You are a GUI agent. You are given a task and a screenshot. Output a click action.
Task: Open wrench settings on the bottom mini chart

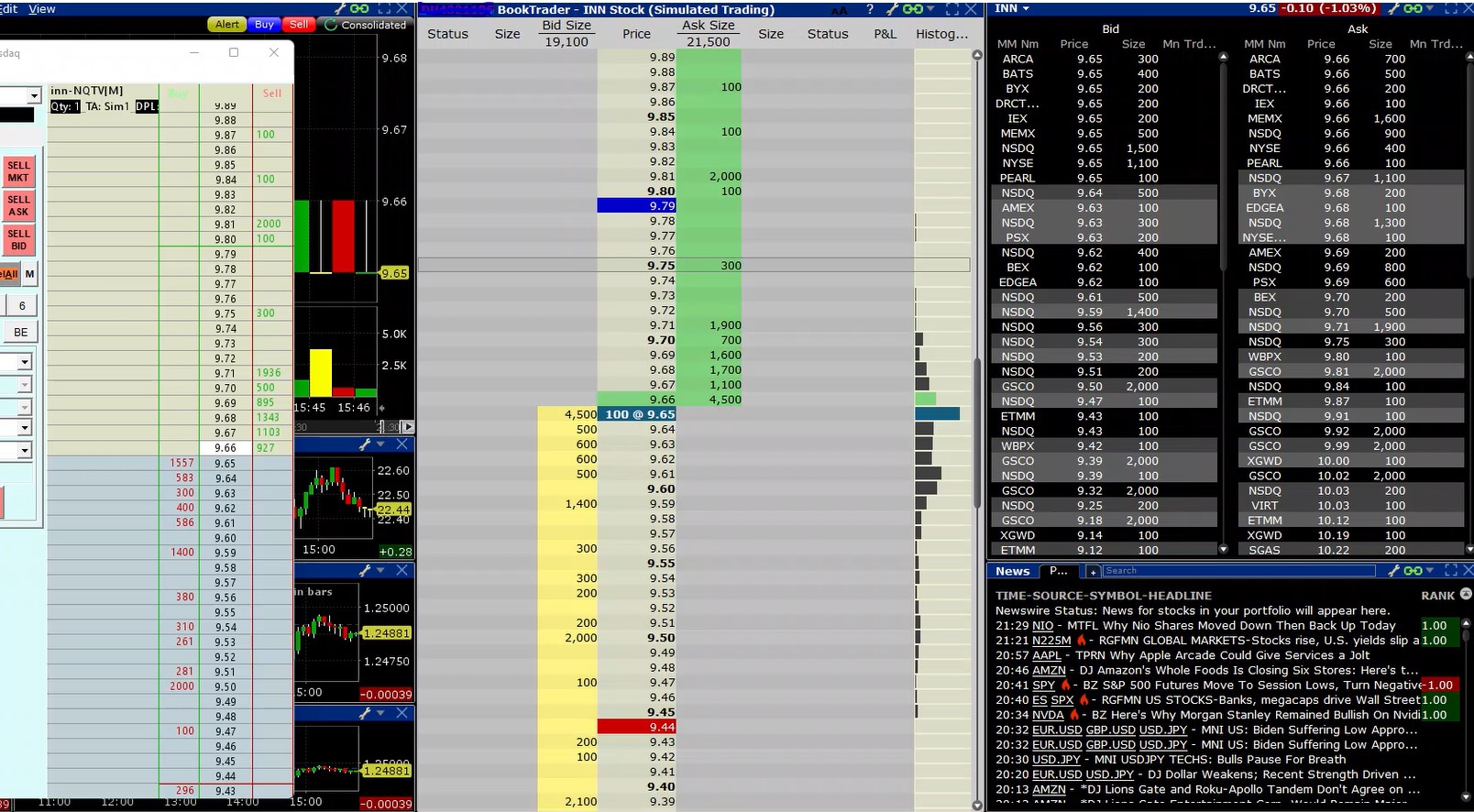365,713
